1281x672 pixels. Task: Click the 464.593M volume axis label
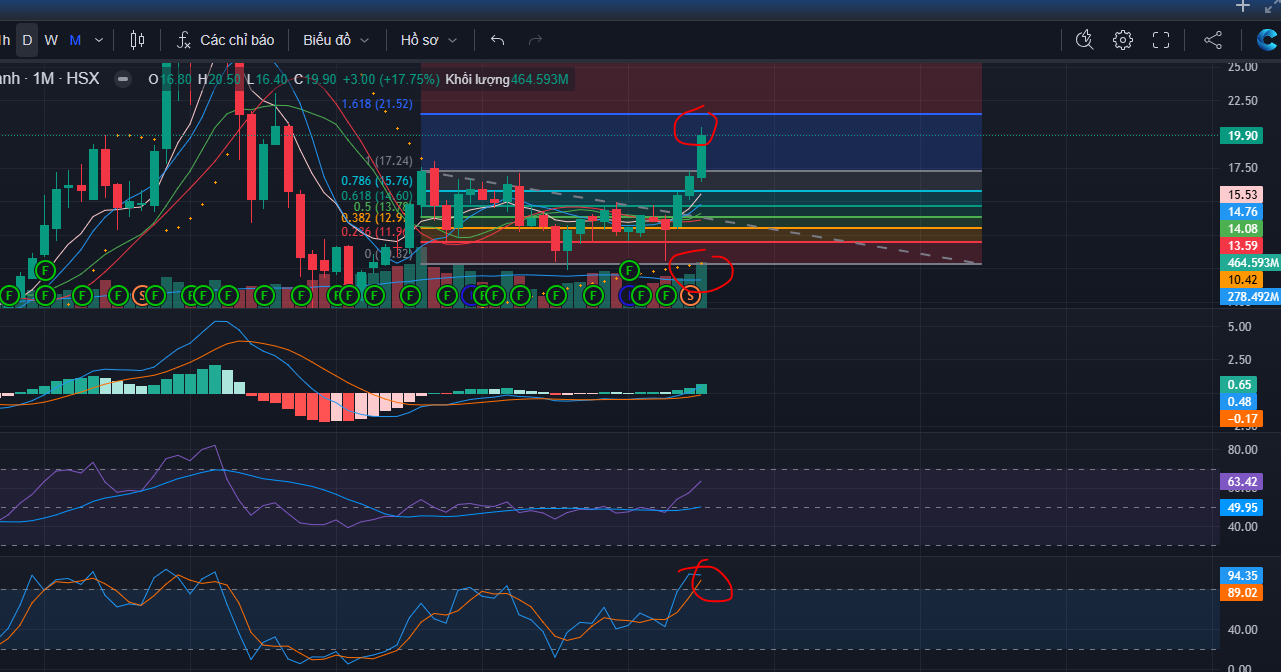pyautogui.click(x=1251, y=262)
